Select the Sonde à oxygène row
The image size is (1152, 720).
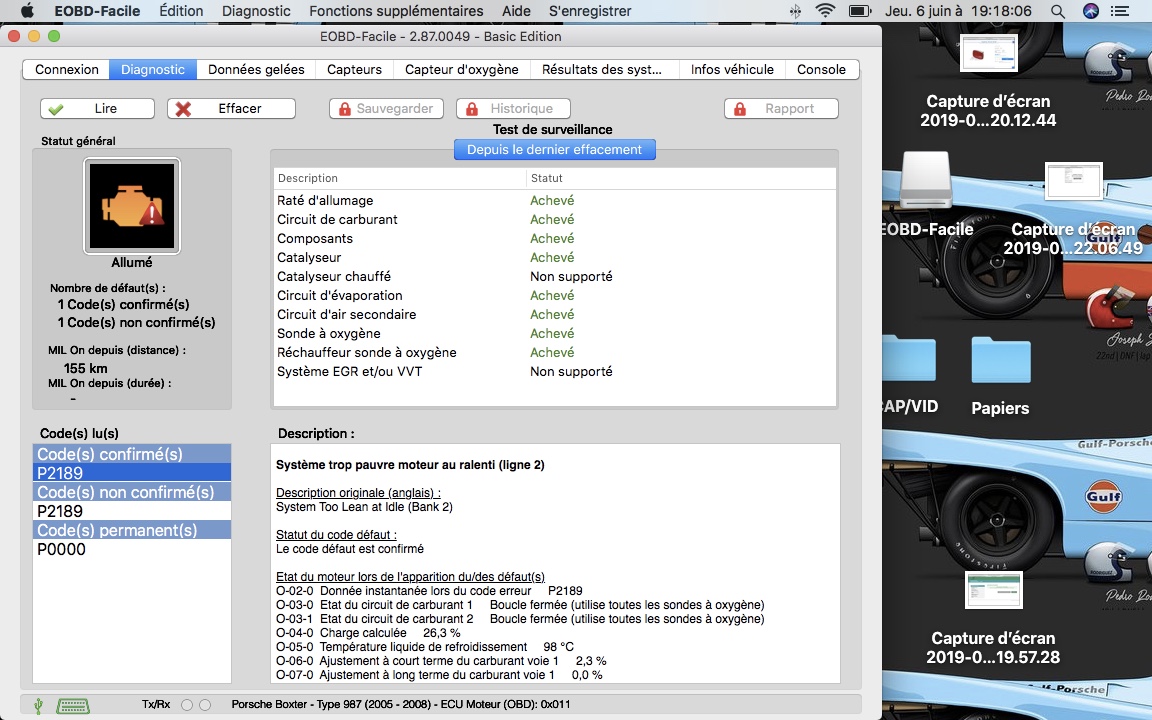coord(555,334)
